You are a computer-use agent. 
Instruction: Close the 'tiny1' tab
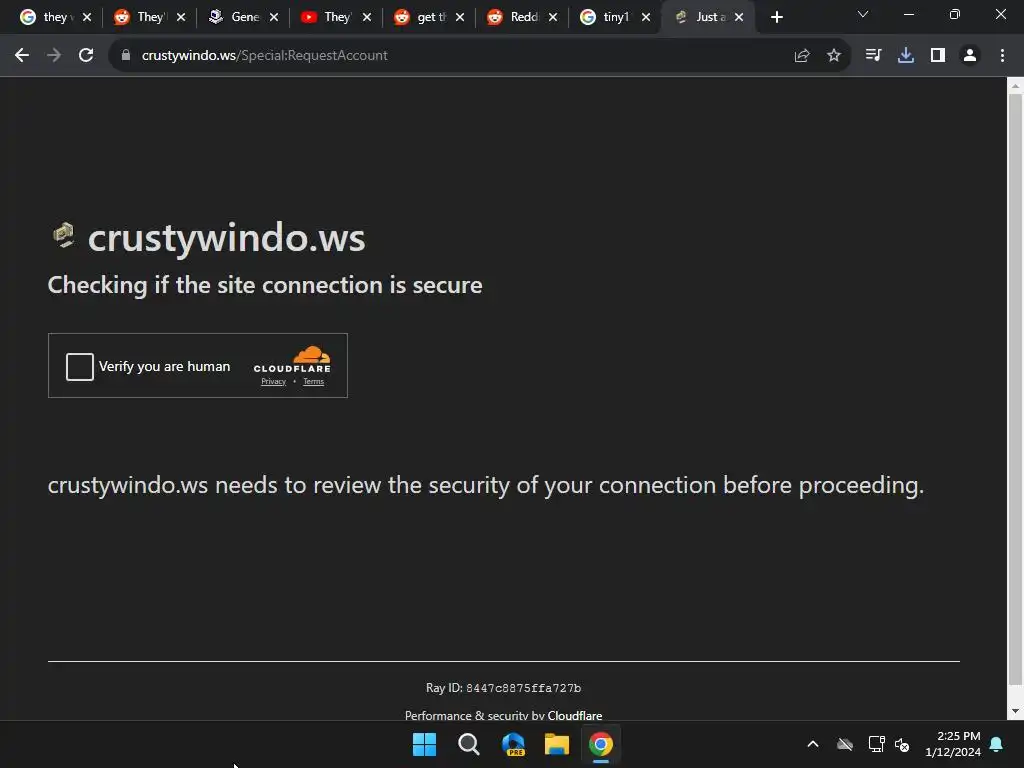646,18
